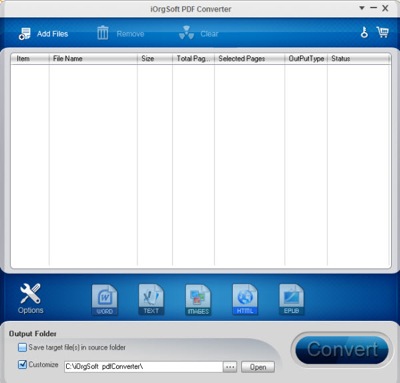Select IMAGES output format icon
Viewport: 400px width, 383px height.
[x=198, y=300]
